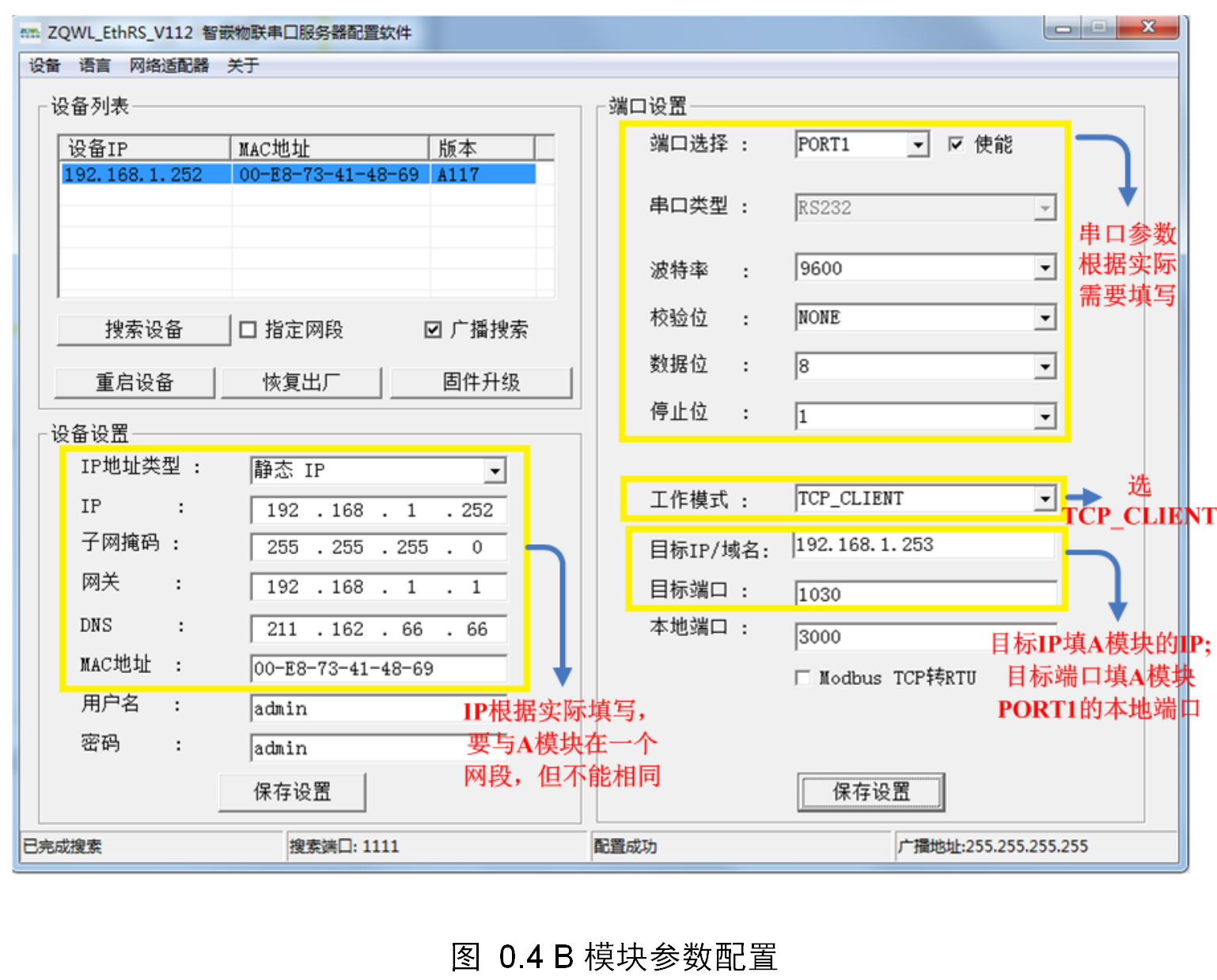Screen dimensions: 1217x980
Task: Toggle the 使能 port enable checkbox
Action: click(956, 144)
